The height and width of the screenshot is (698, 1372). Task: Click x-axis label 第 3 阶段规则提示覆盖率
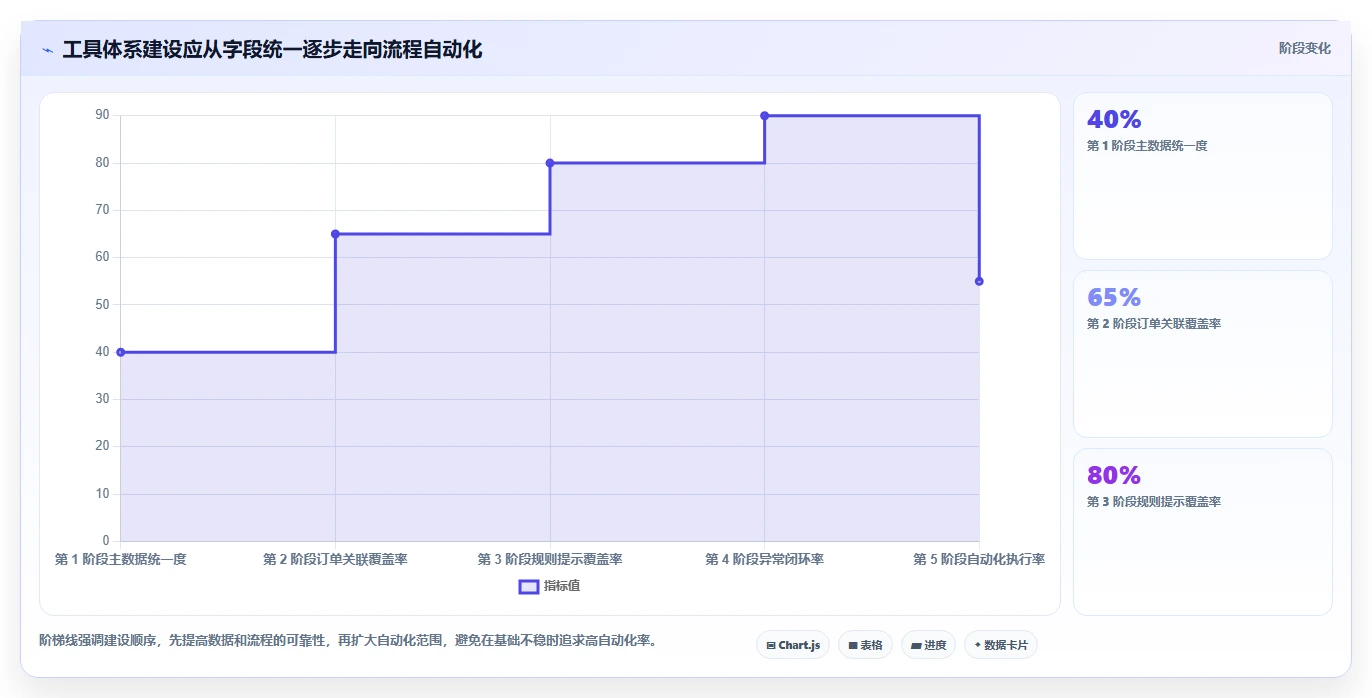[550, 559]
